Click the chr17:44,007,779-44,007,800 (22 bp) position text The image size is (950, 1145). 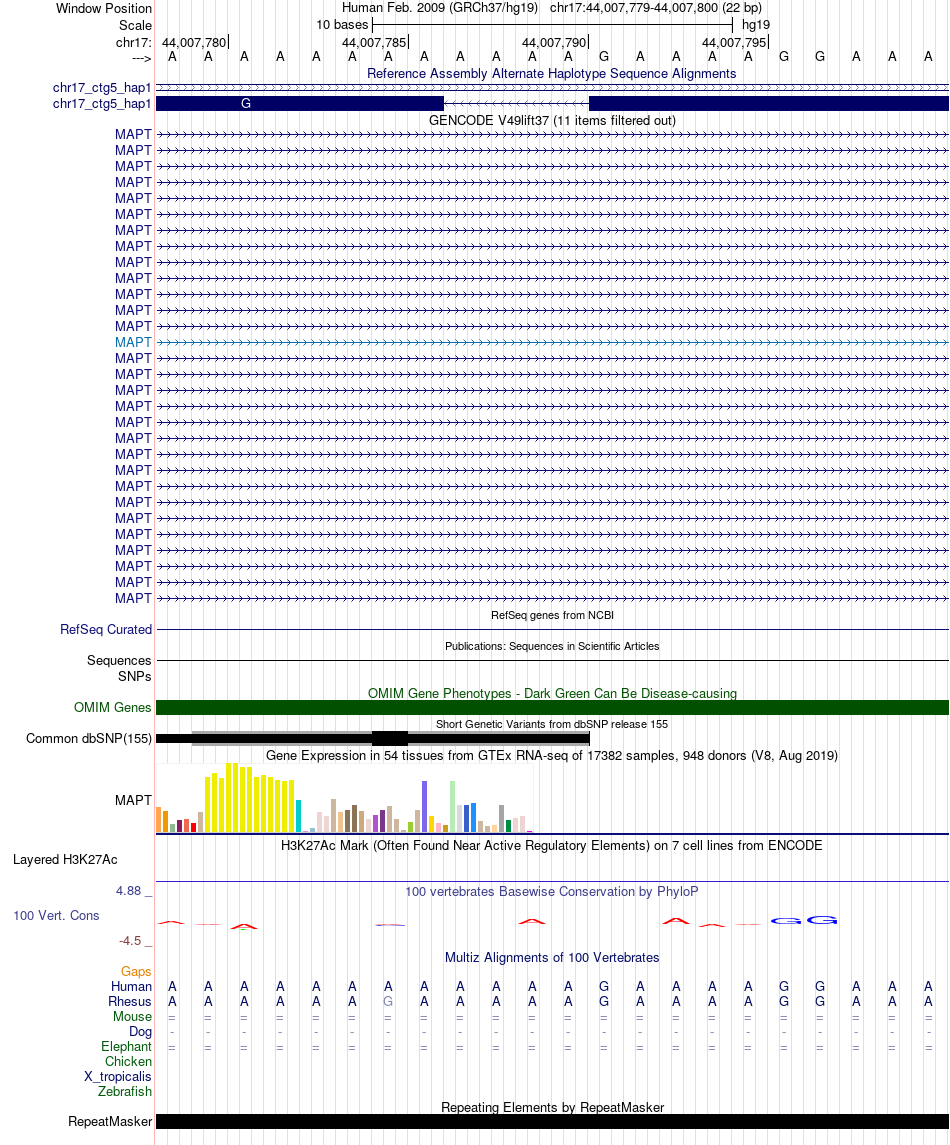(x=656, y=8)
